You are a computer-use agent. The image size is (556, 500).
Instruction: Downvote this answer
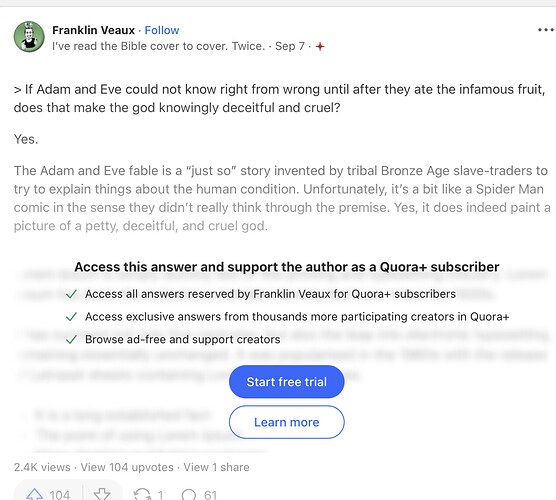click(x=102, y=494)
